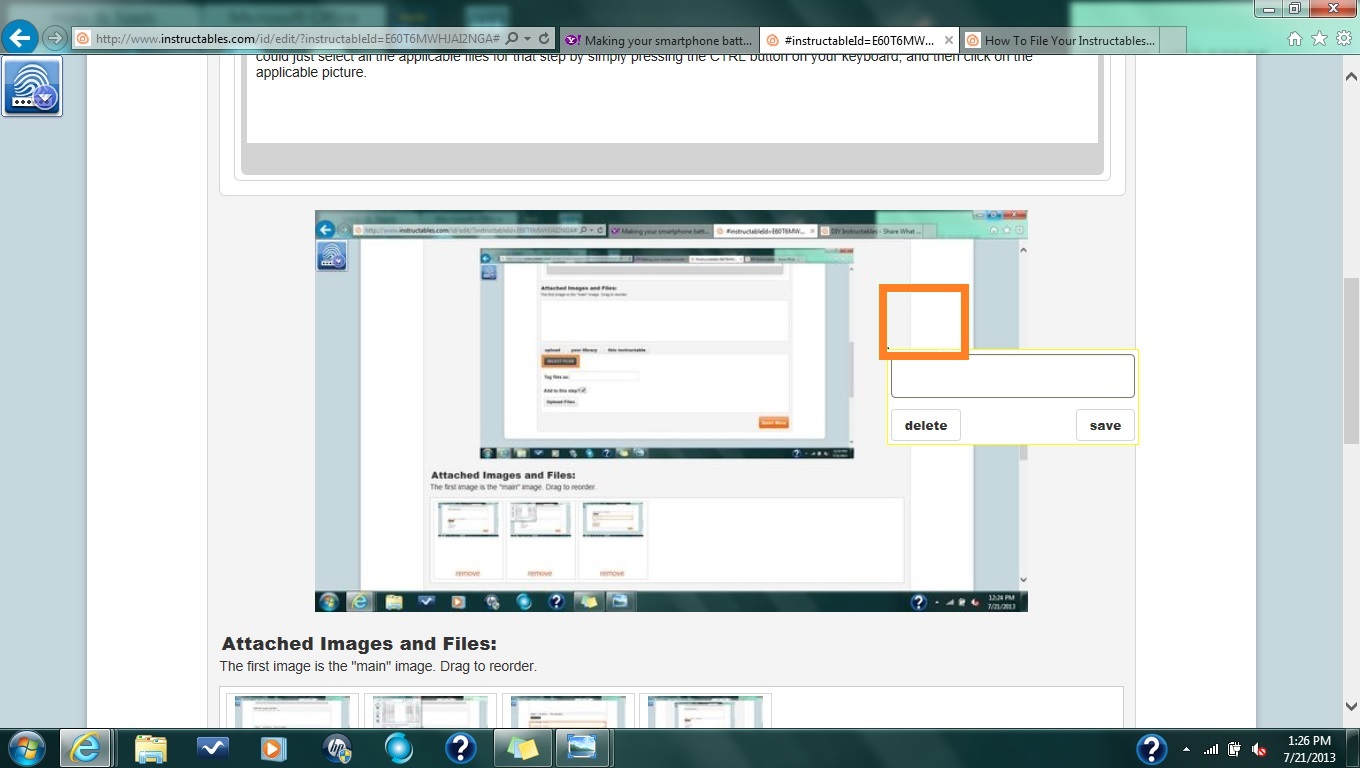Click the Internet Explorer taskbar icon

[85, 748]
